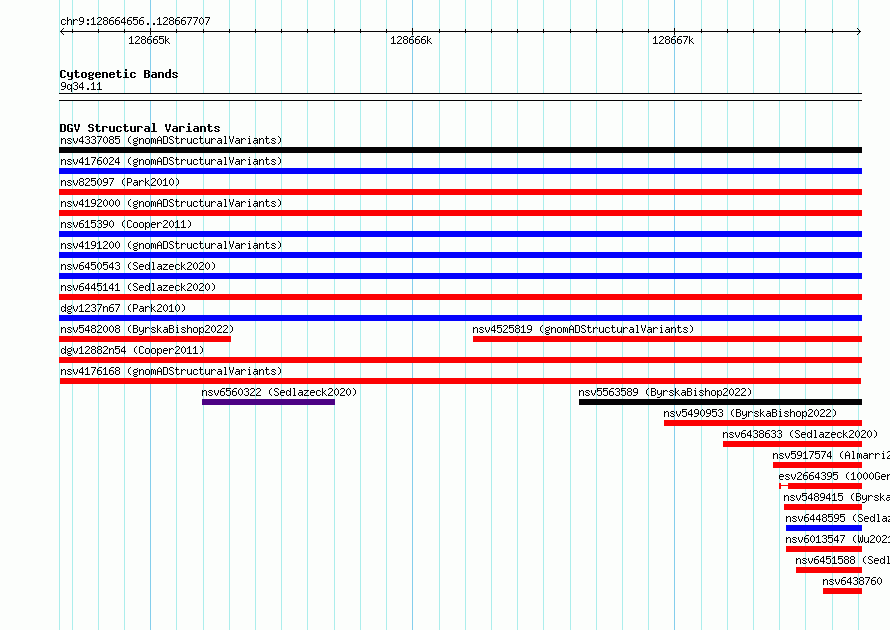Click the nsv5563589 (ByrskaBishop2022) label
The image size is (890, 630).
pos(665,392)
